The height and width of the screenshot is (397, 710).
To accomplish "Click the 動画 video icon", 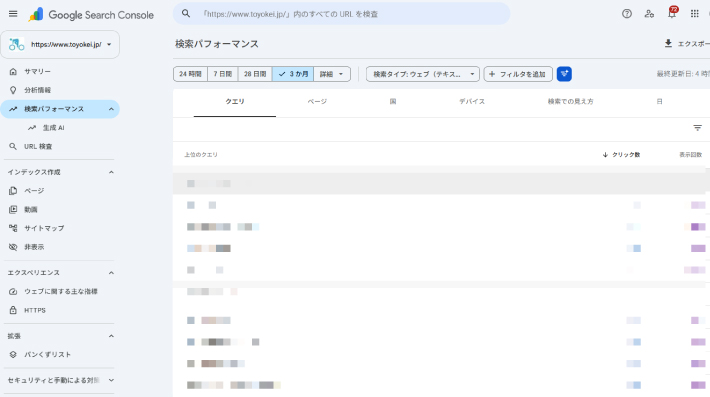I will click(13, 209).
